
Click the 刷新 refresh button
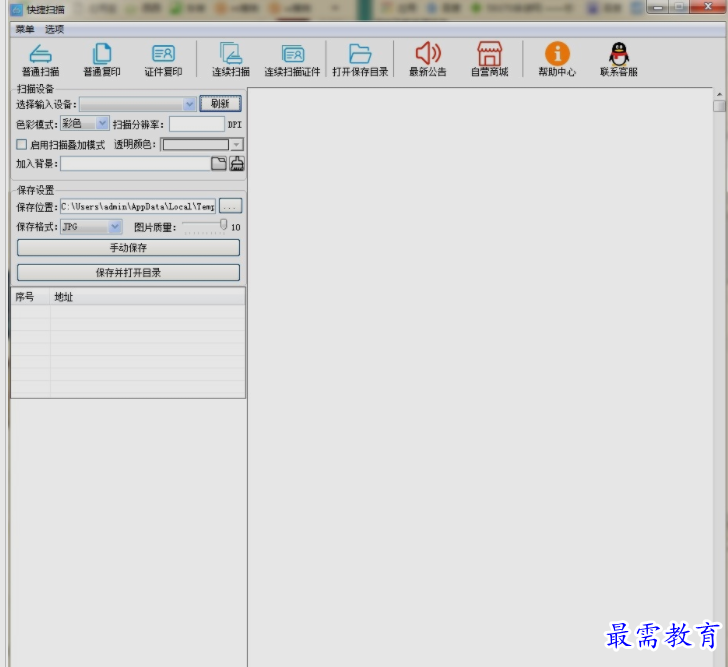(221, 104)
